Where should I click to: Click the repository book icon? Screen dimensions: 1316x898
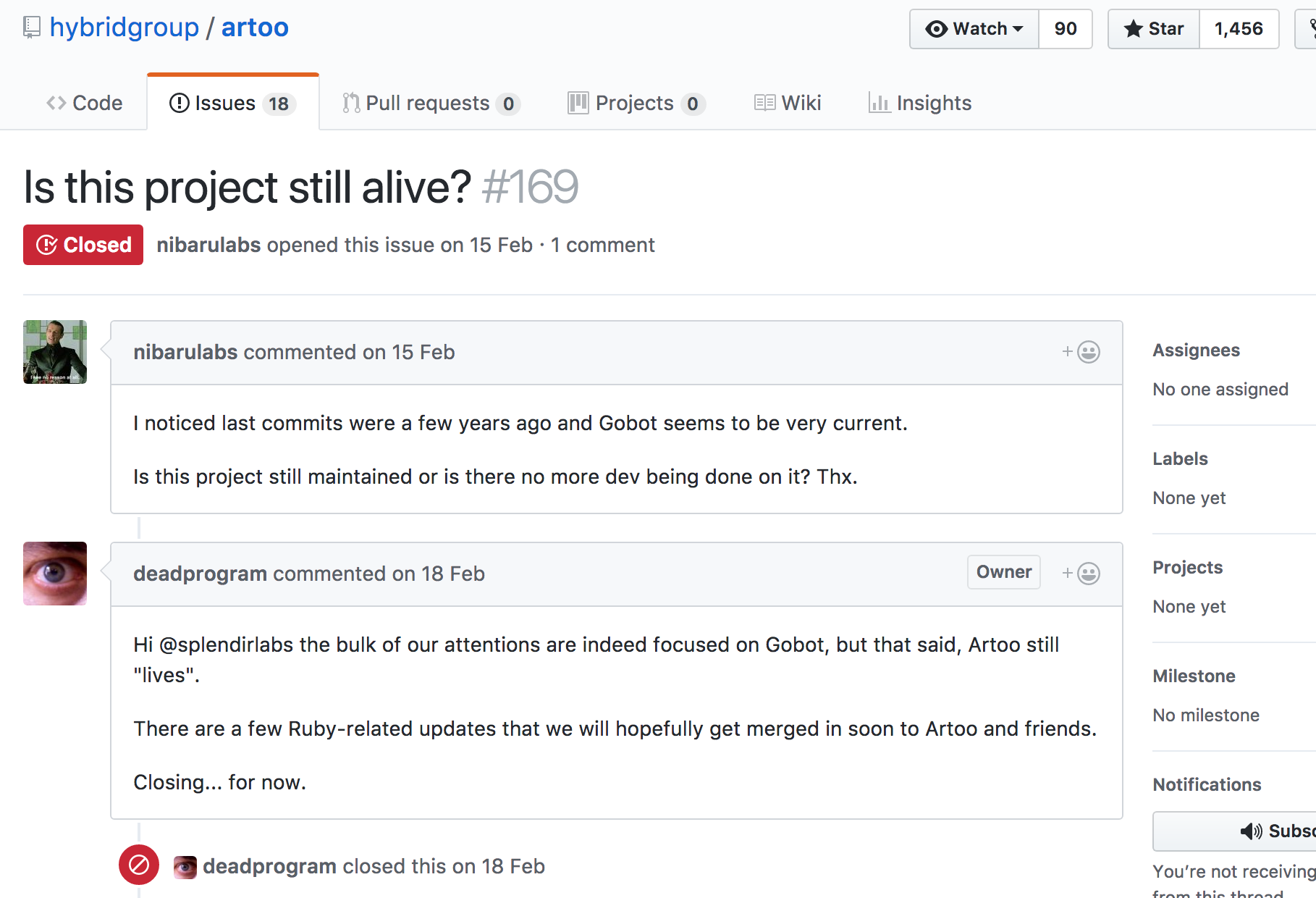(x=32, y=28)
